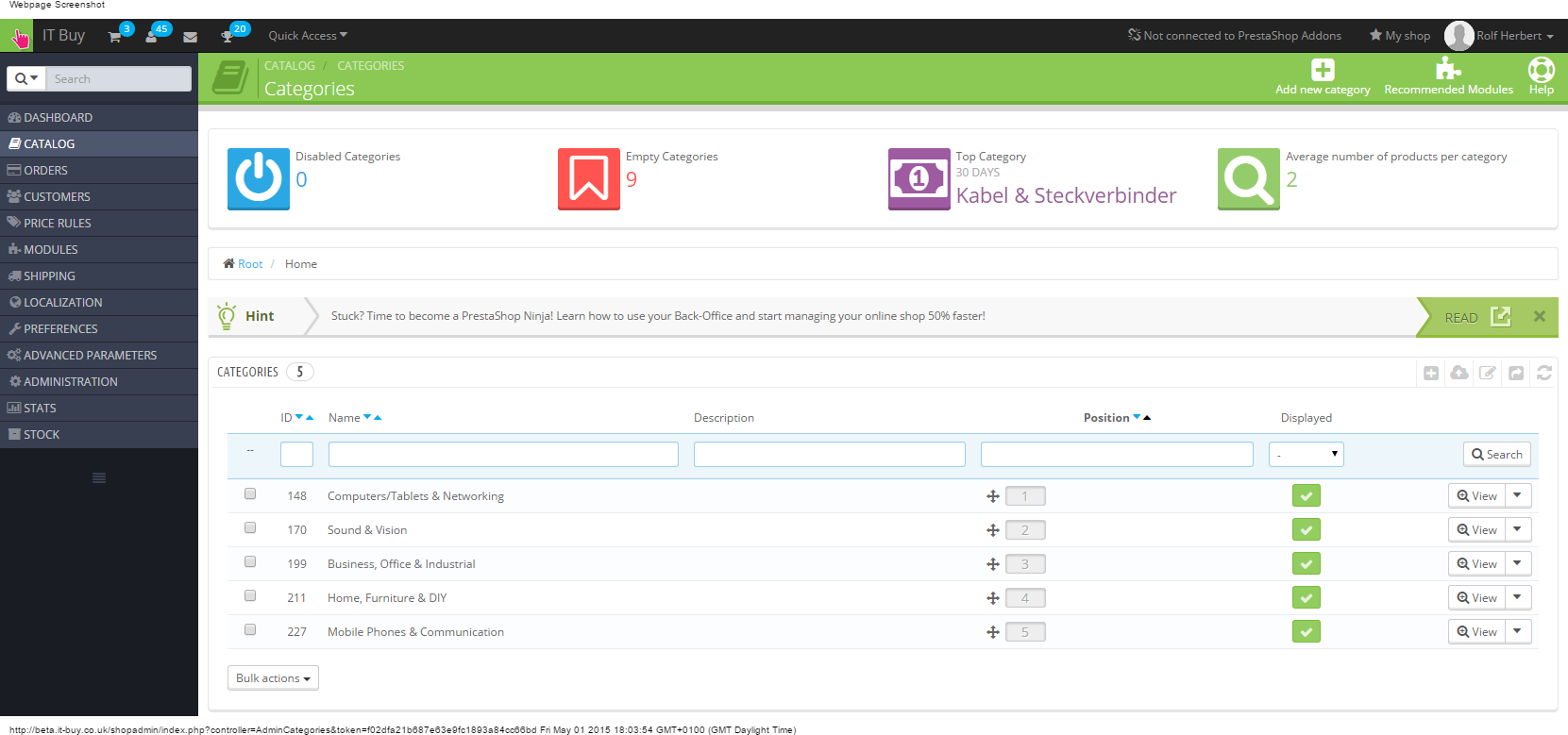Screen dimensions: 1568x735
Task: Click the Disabled Categories power icon
Action: 259,178
